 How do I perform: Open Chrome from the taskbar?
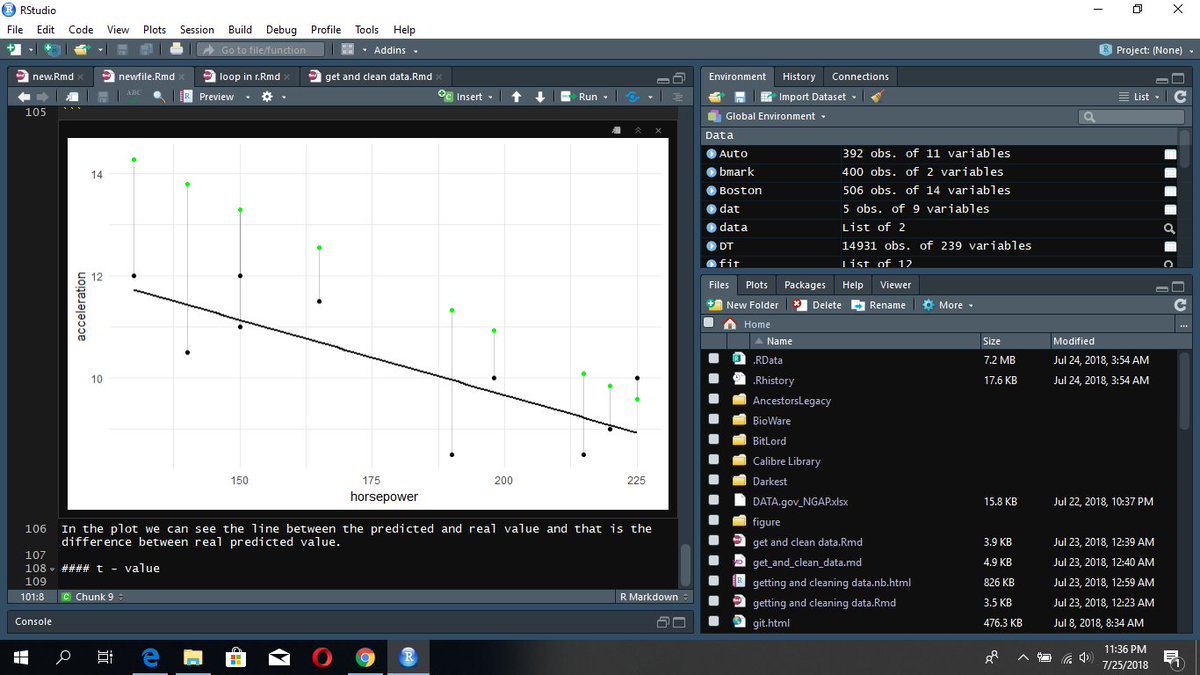[x=365, y=656]
